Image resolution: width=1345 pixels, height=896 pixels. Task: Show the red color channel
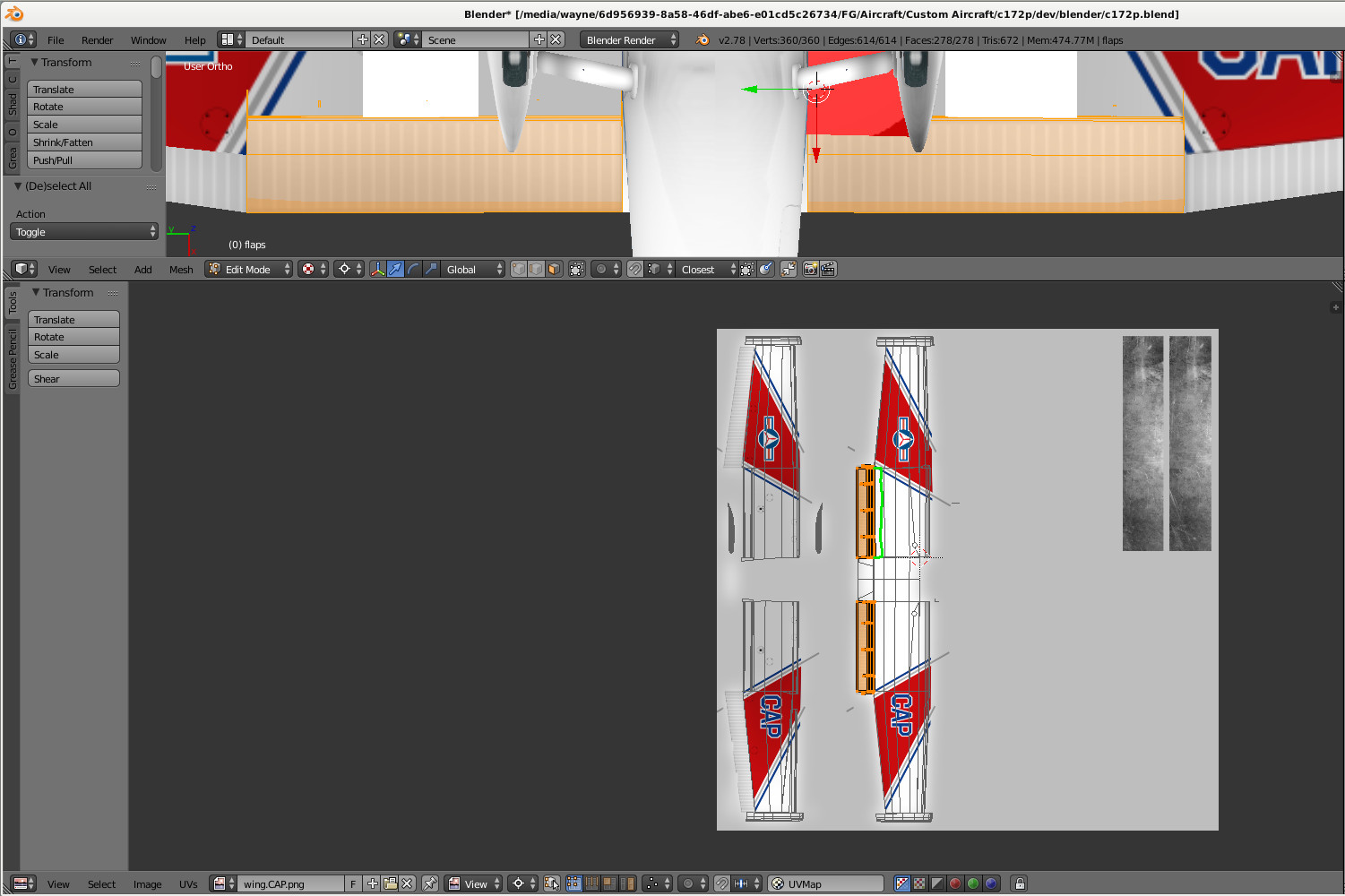pyautogui.click(x=955, y=883)
